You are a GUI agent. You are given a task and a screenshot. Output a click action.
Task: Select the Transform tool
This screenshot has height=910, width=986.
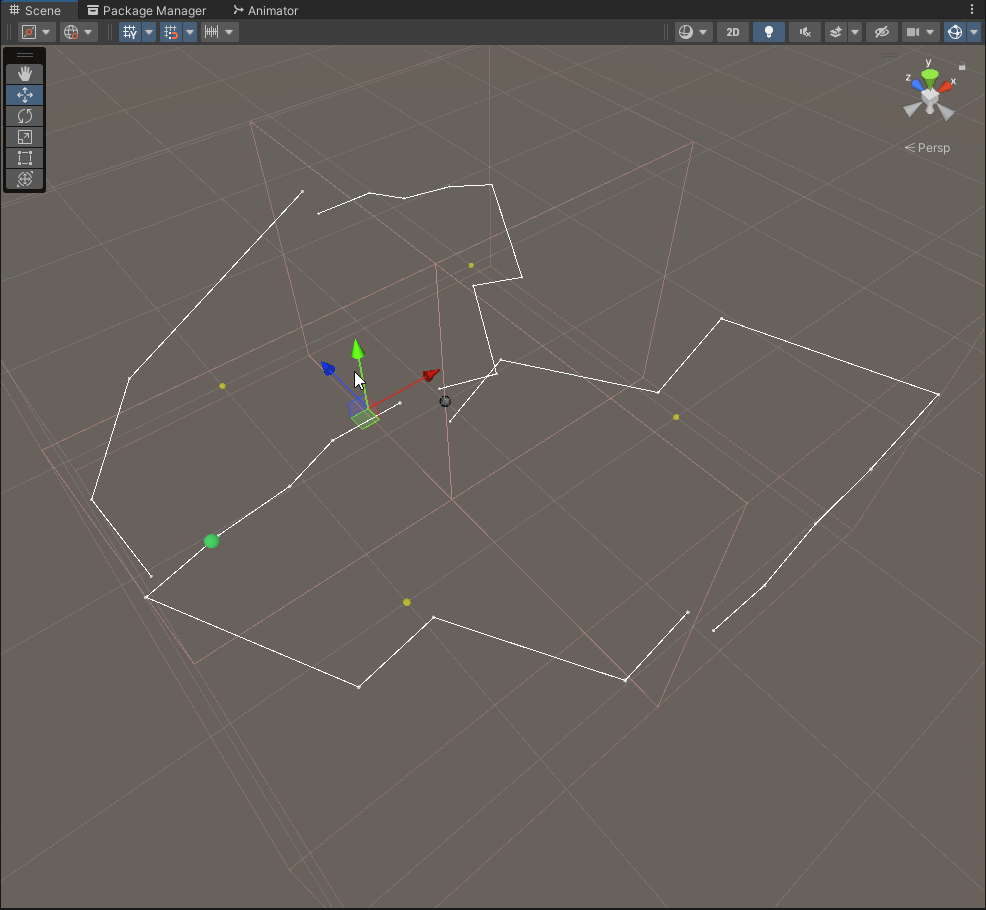pos(25,179)
